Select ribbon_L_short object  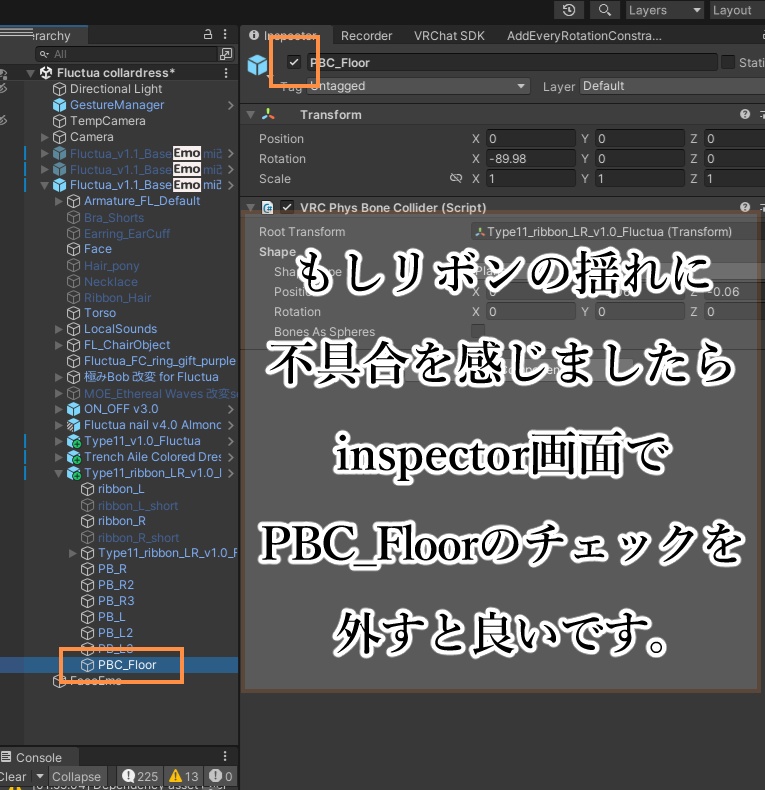[x=138, y=505]
